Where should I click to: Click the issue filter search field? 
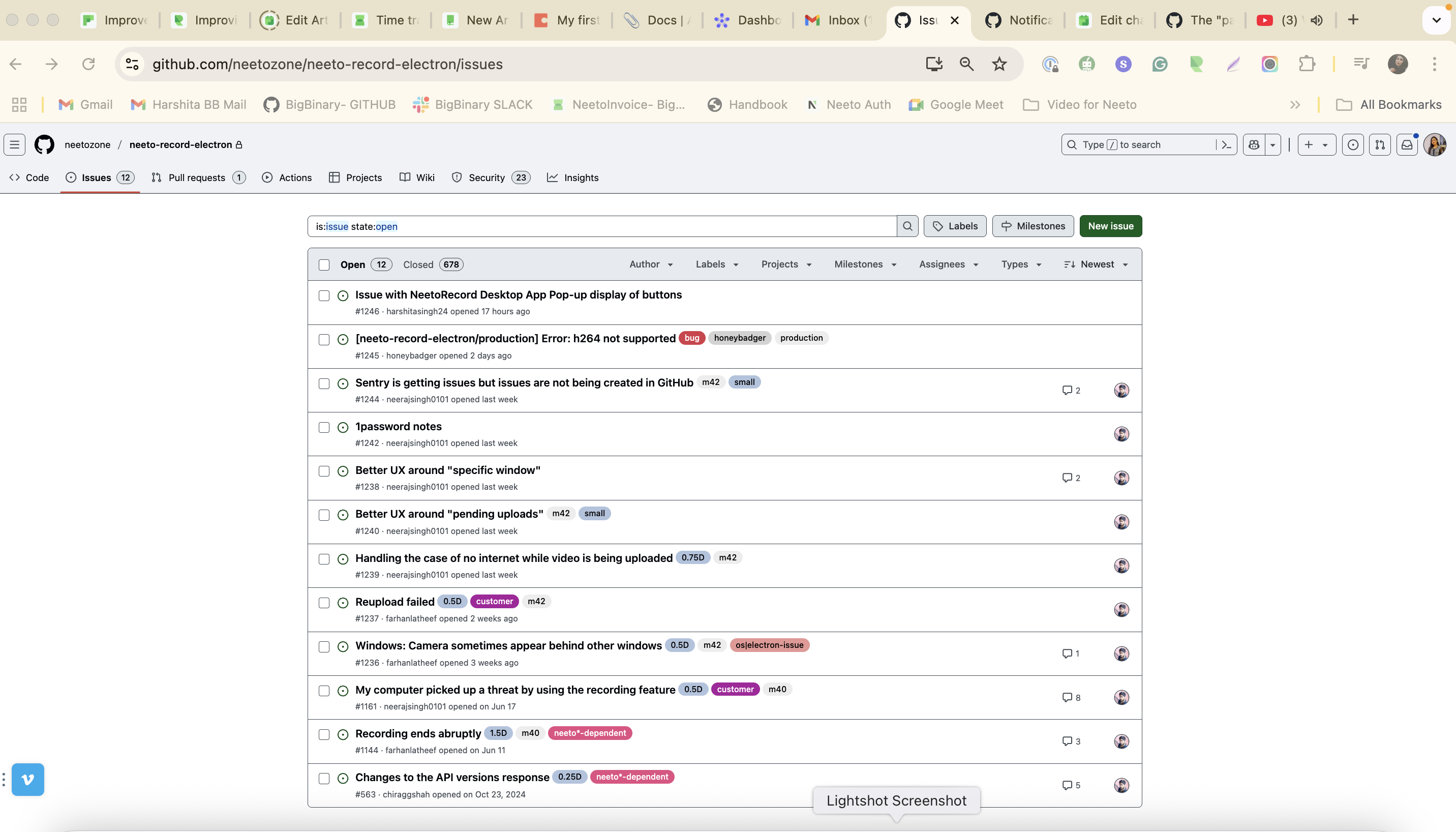600,226
